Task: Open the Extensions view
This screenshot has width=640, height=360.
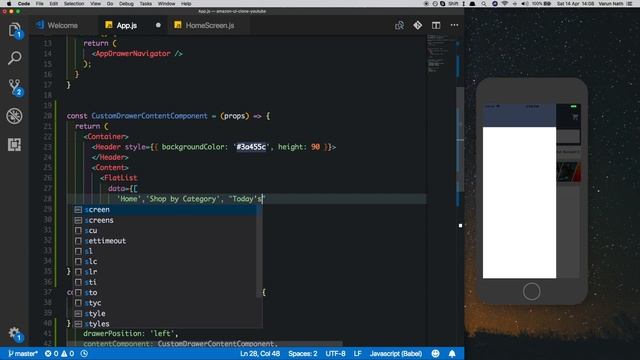Action: tap(15, 144)
